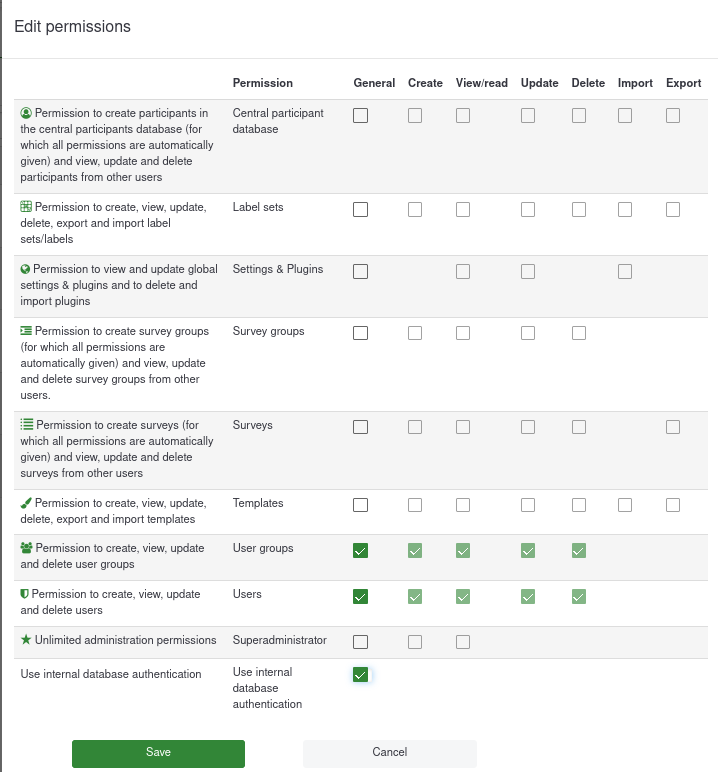Uncheck Delete permission for Users
This screenshot has width=718, height=772.
coord(578,596)
